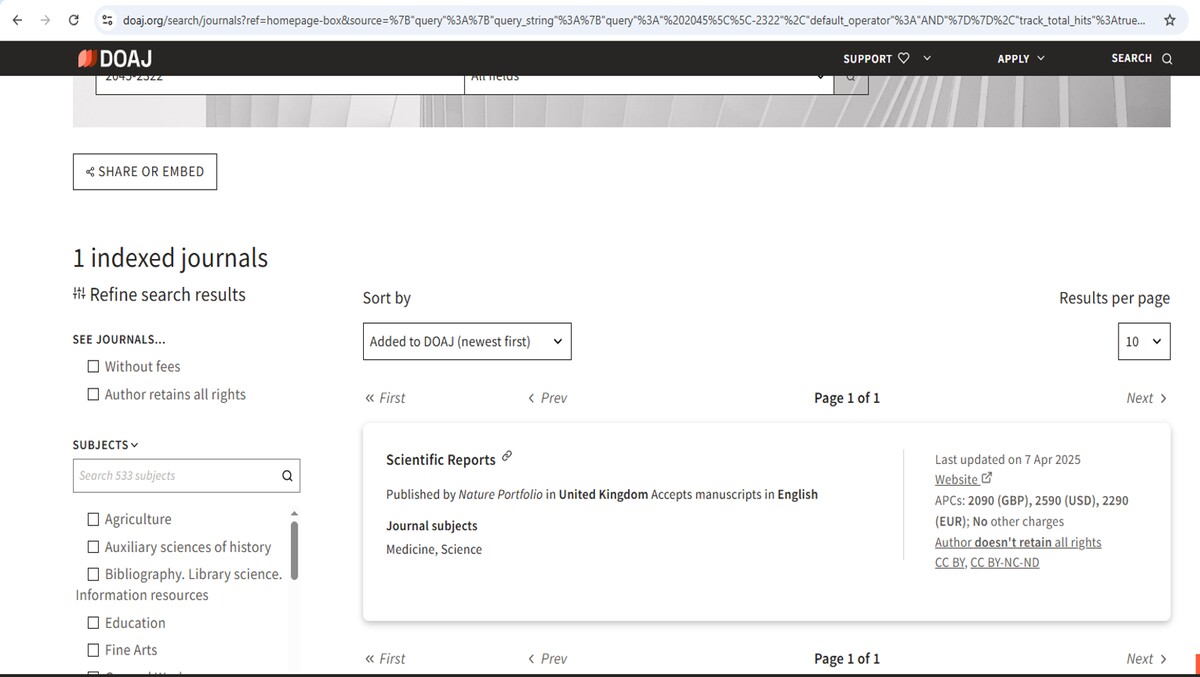Click the link icon beside Scientific Reports

point(507,456)
